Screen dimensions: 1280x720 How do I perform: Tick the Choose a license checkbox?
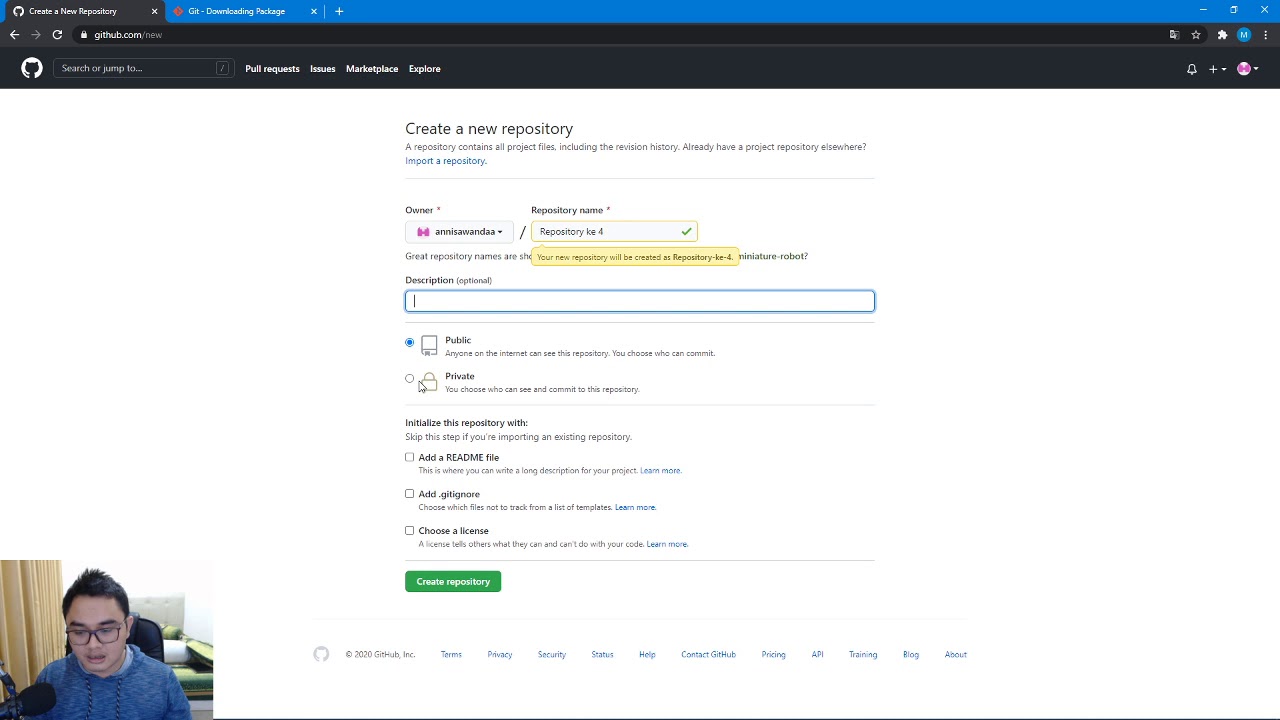pyautogui.click(x=409, y=531)
